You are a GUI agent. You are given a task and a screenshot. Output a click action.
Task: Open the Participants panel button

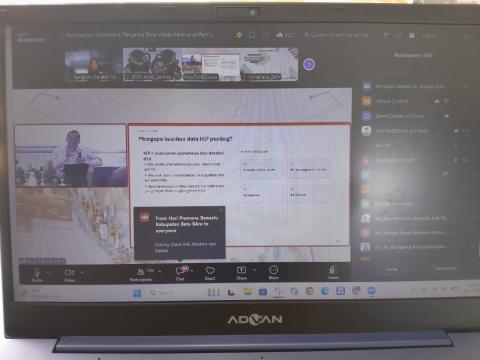(x=141, y=275)
